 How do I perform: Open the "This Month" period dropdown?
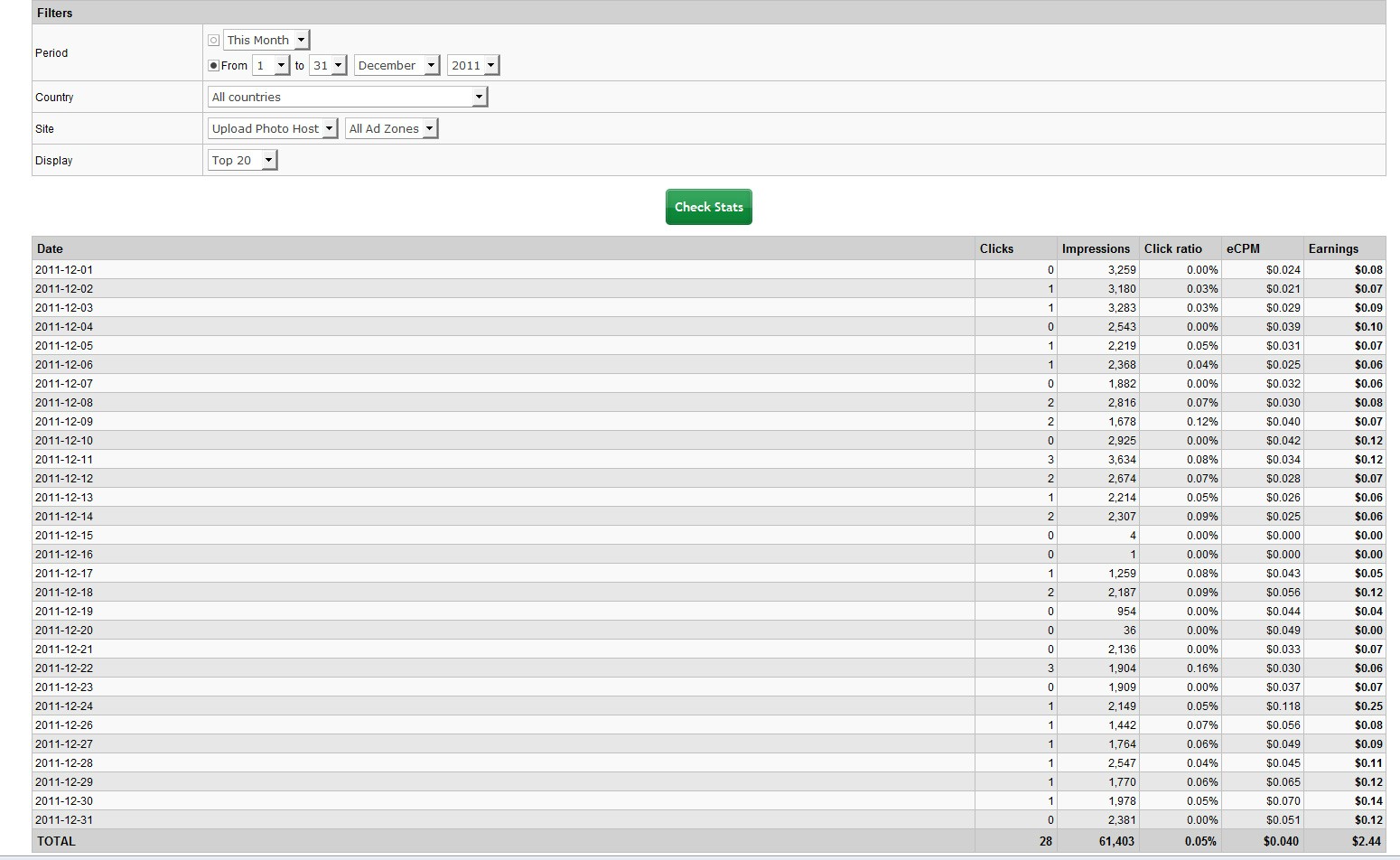coord(266,40)
